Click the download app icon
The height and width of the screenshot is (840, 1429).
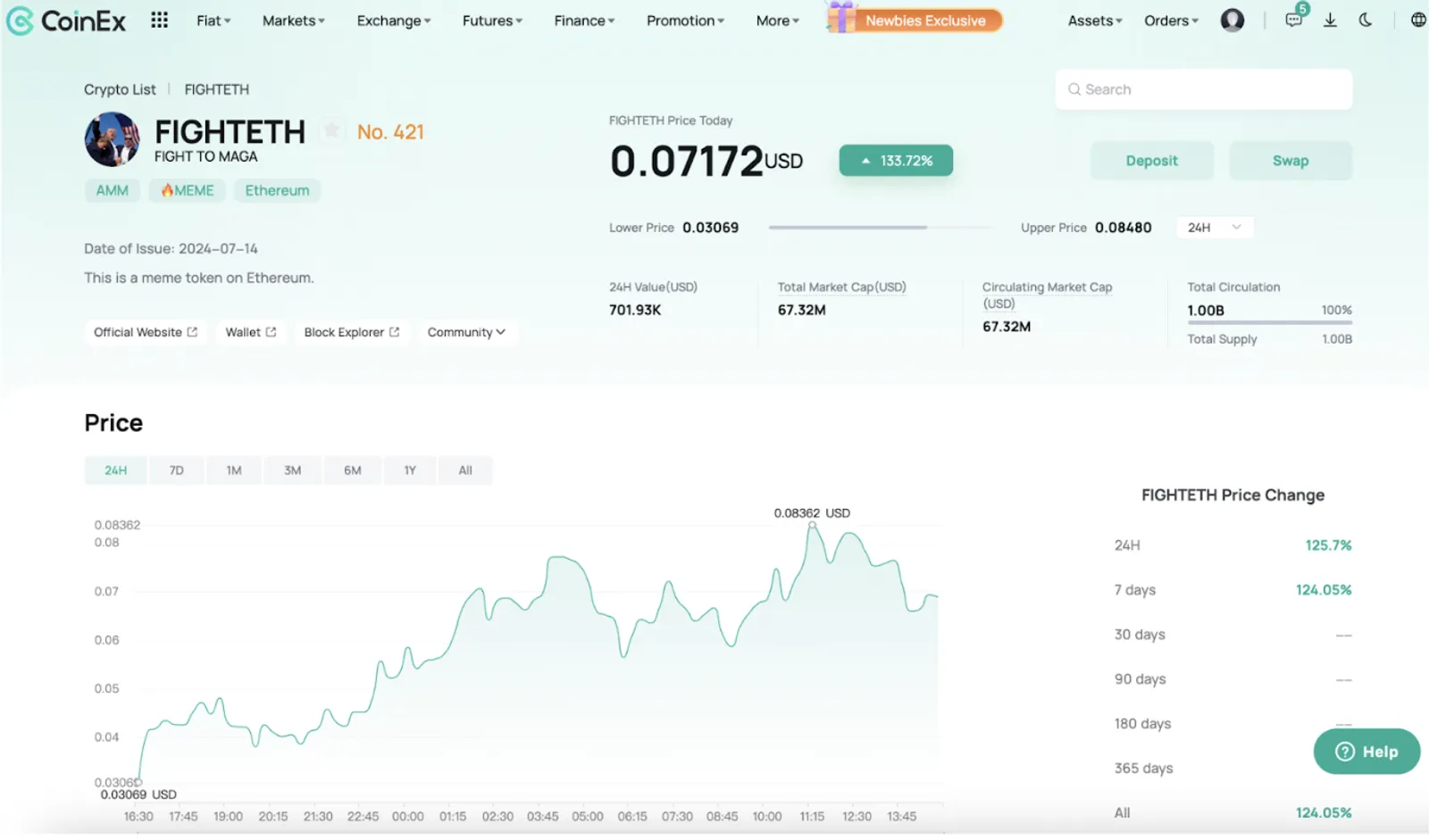coord(1330,20)
